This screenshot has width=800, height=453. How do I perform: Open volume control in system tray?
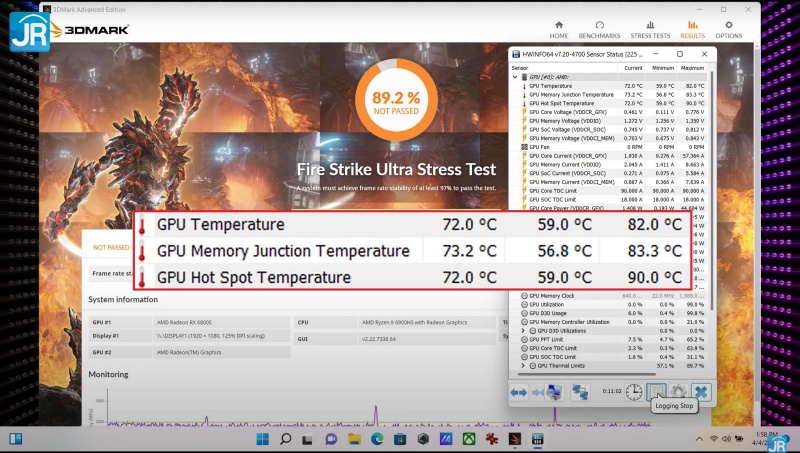[726, 439]
